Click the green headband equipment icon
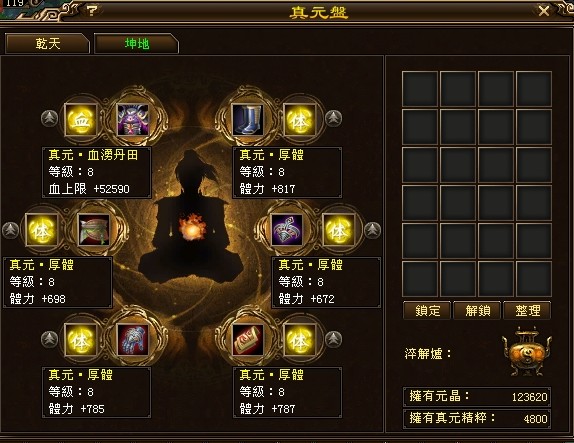 (x=94, y=230)
